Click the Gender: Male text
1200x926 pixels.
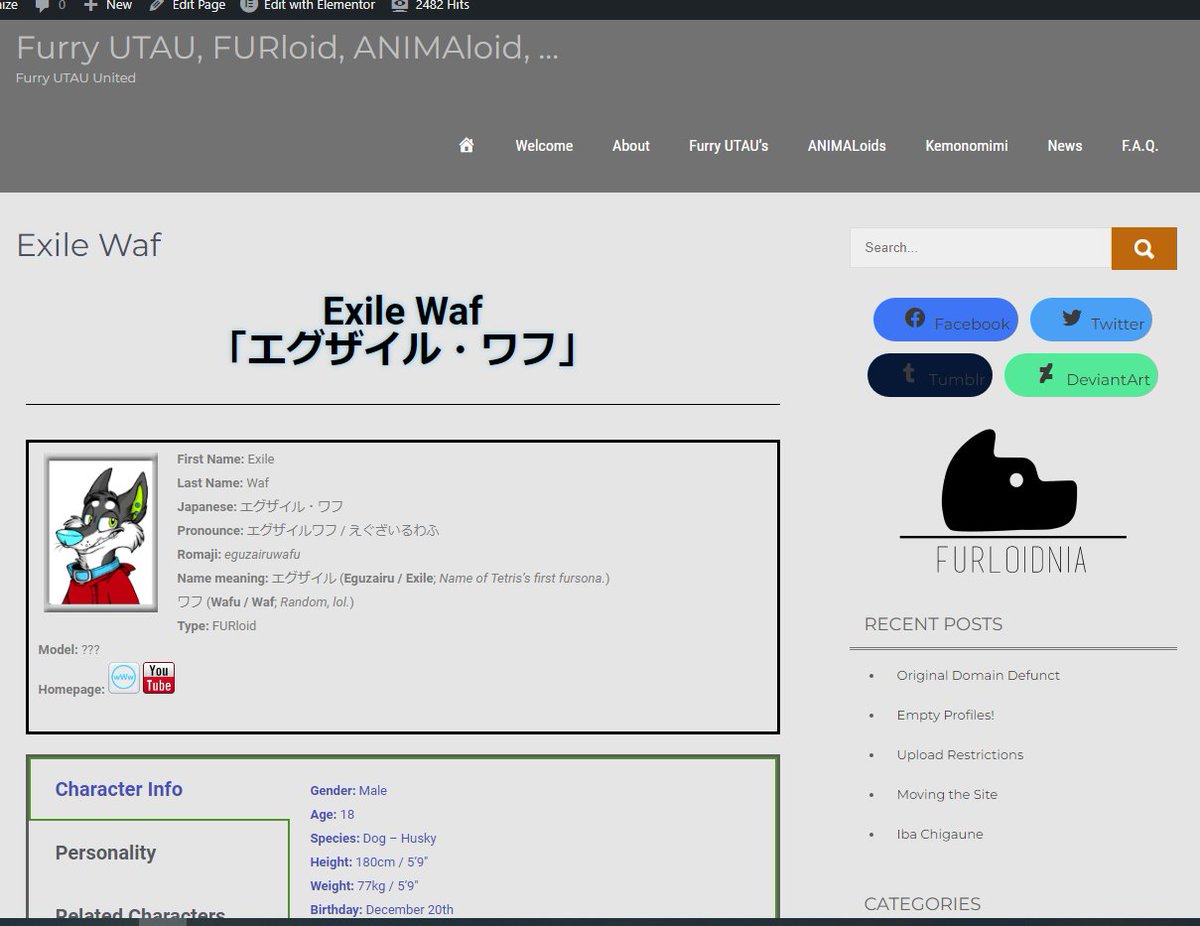click(x=348, y=790)
